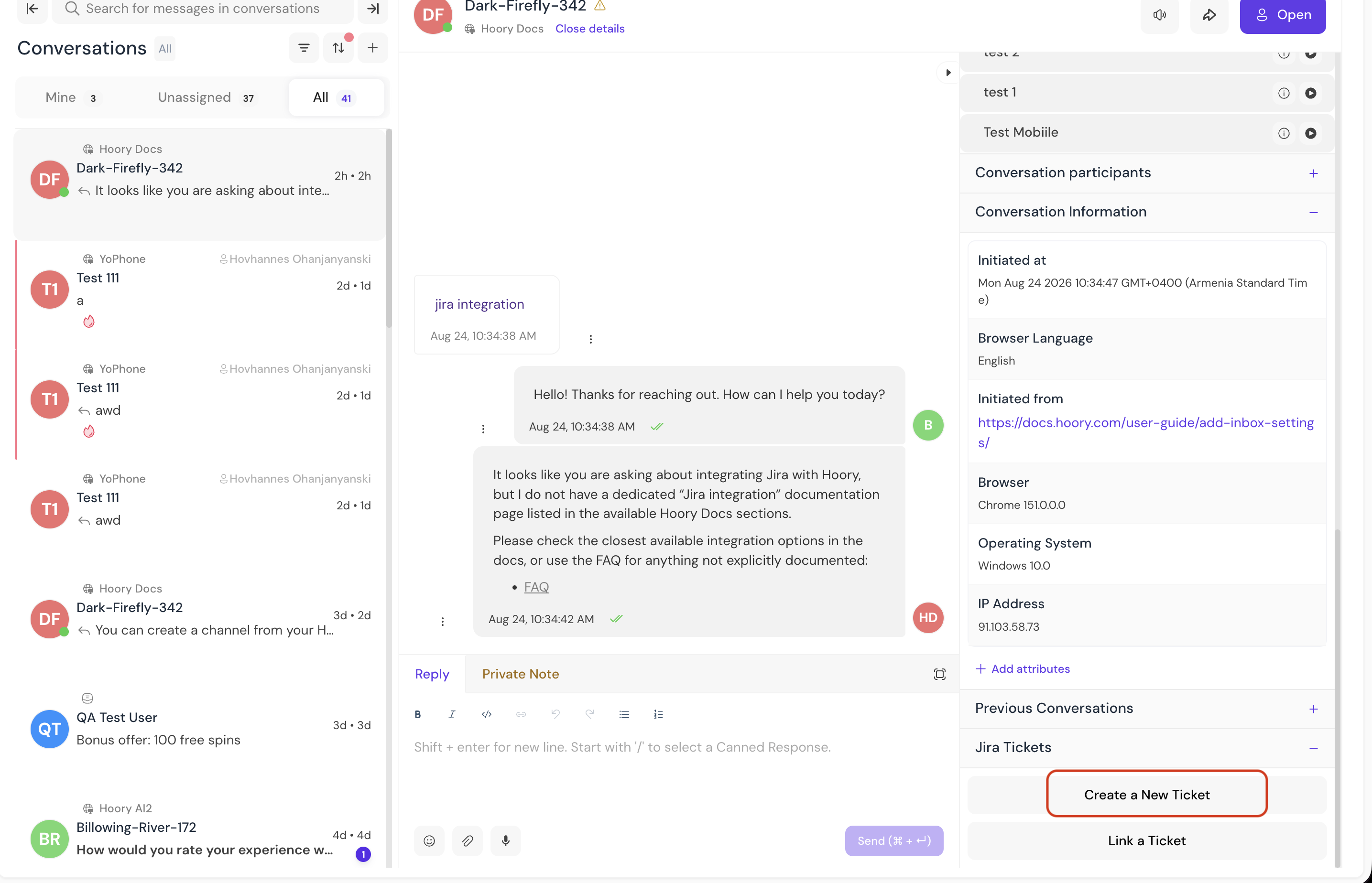
Task: Attach a file with the paperclip icon
Action: pos(468,841)
